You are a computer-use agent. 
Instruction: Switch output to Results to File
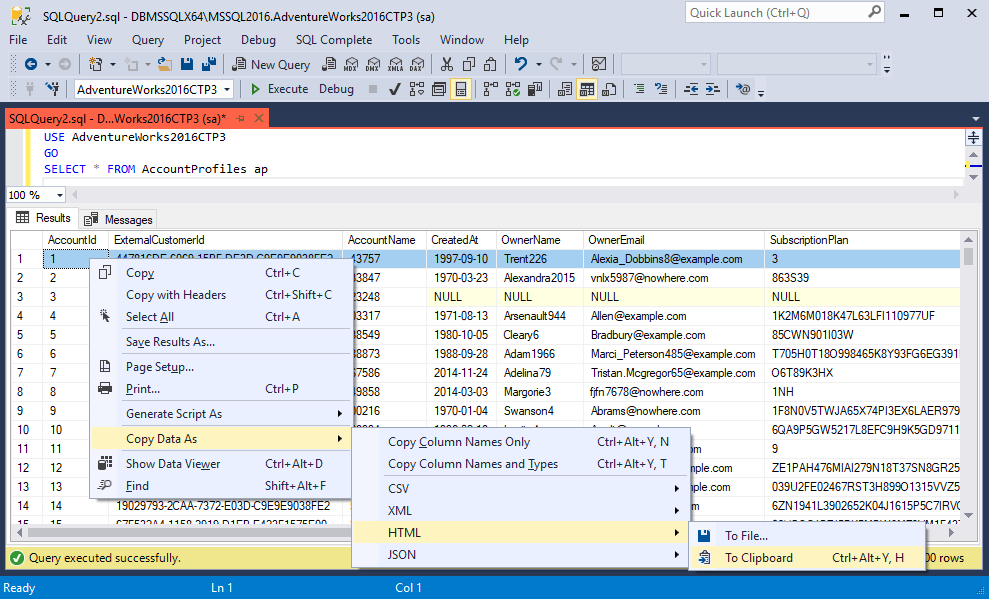tap(609, 90)
